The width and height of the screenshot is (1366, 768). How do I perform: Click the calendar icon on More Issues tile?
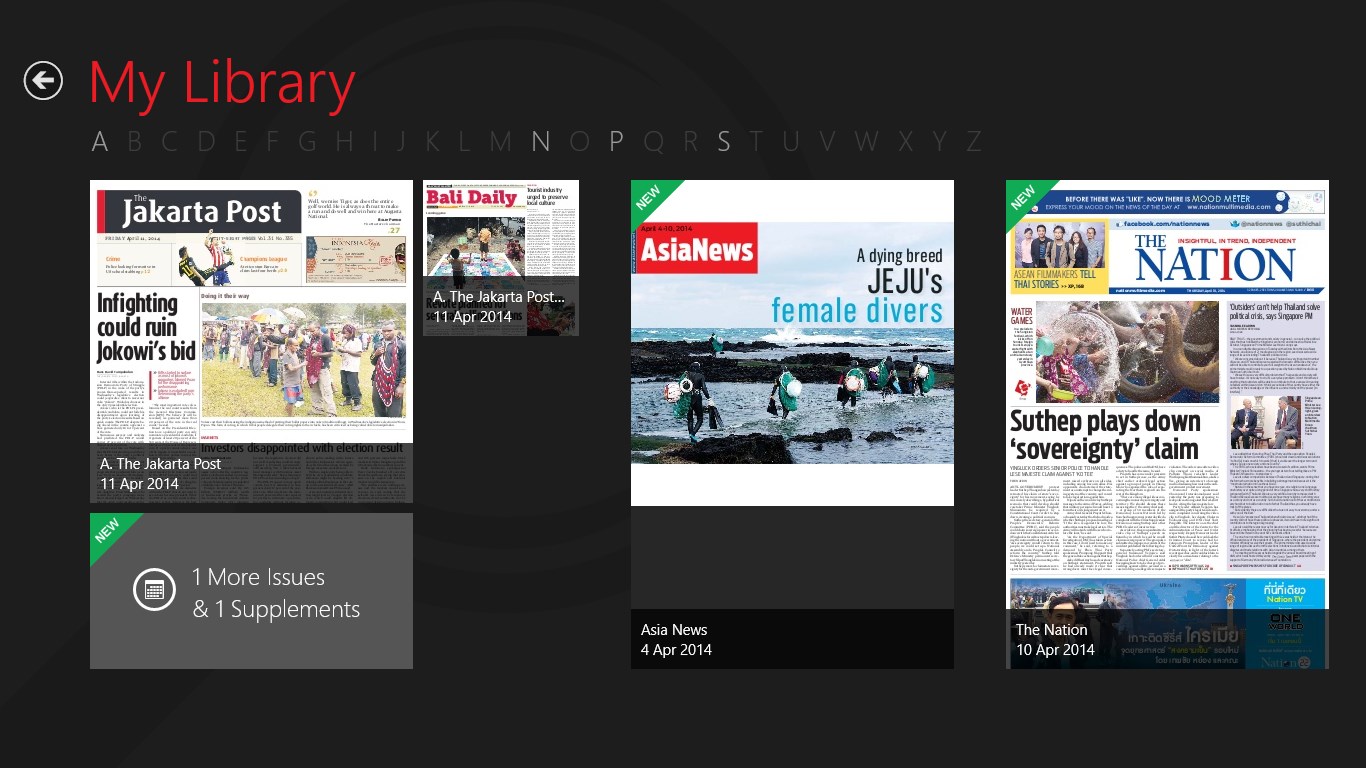(154, 590)
